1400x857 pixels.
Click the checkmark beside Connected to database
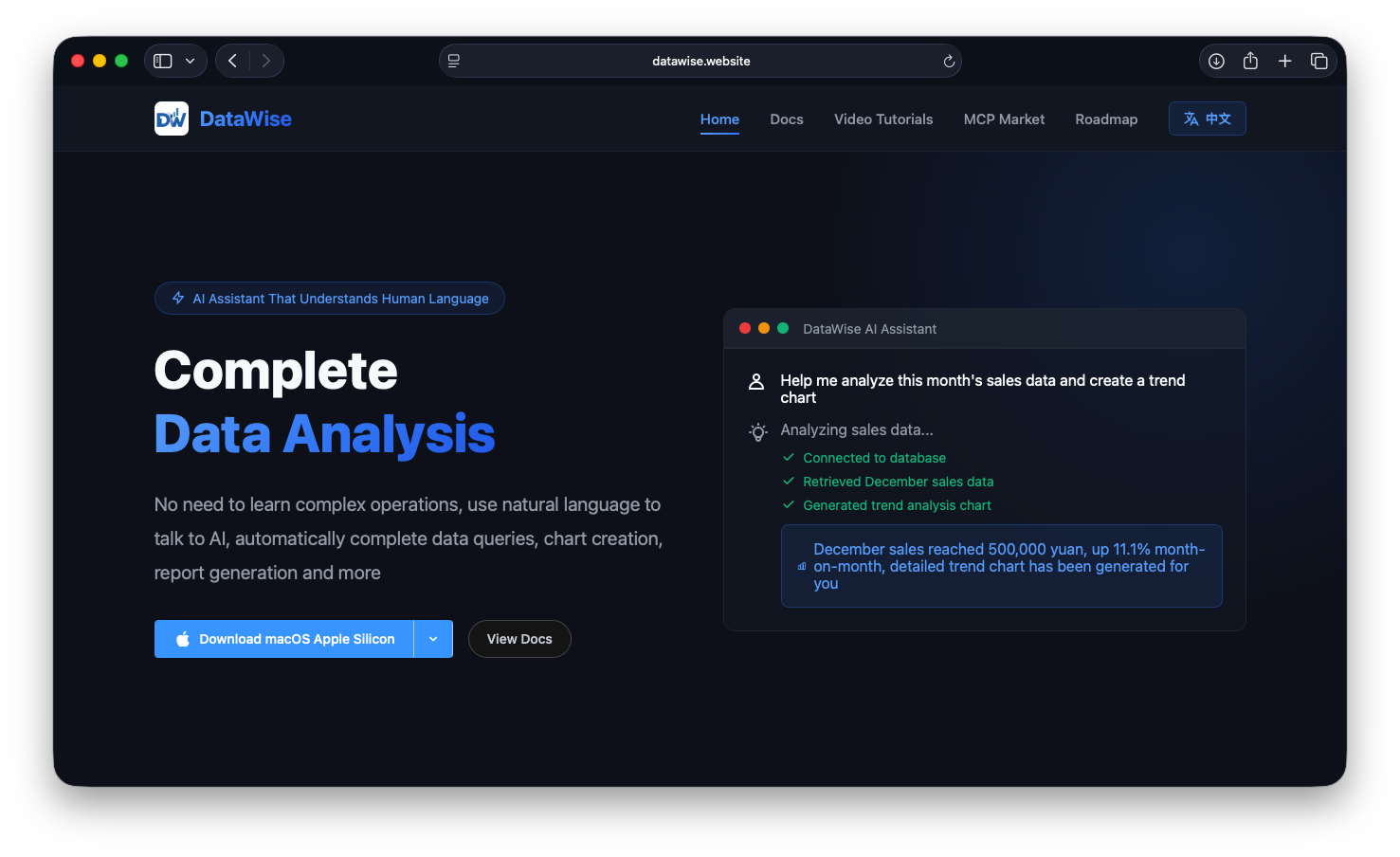pyautogui.click(x=789, y=457)
